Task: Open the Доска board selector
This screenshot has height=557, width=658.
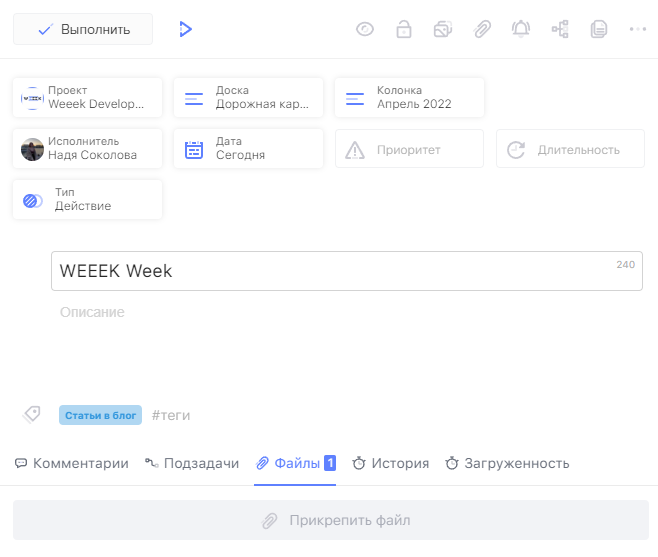Action: (x=248, y=97)
